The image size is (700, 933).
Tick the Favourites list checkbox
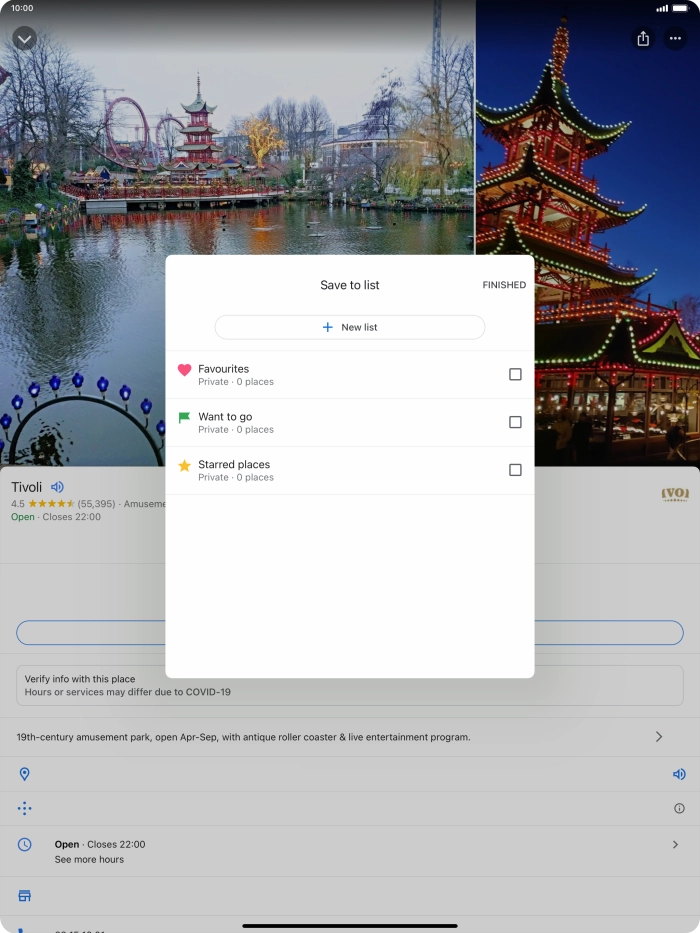[x=515, y=374]
